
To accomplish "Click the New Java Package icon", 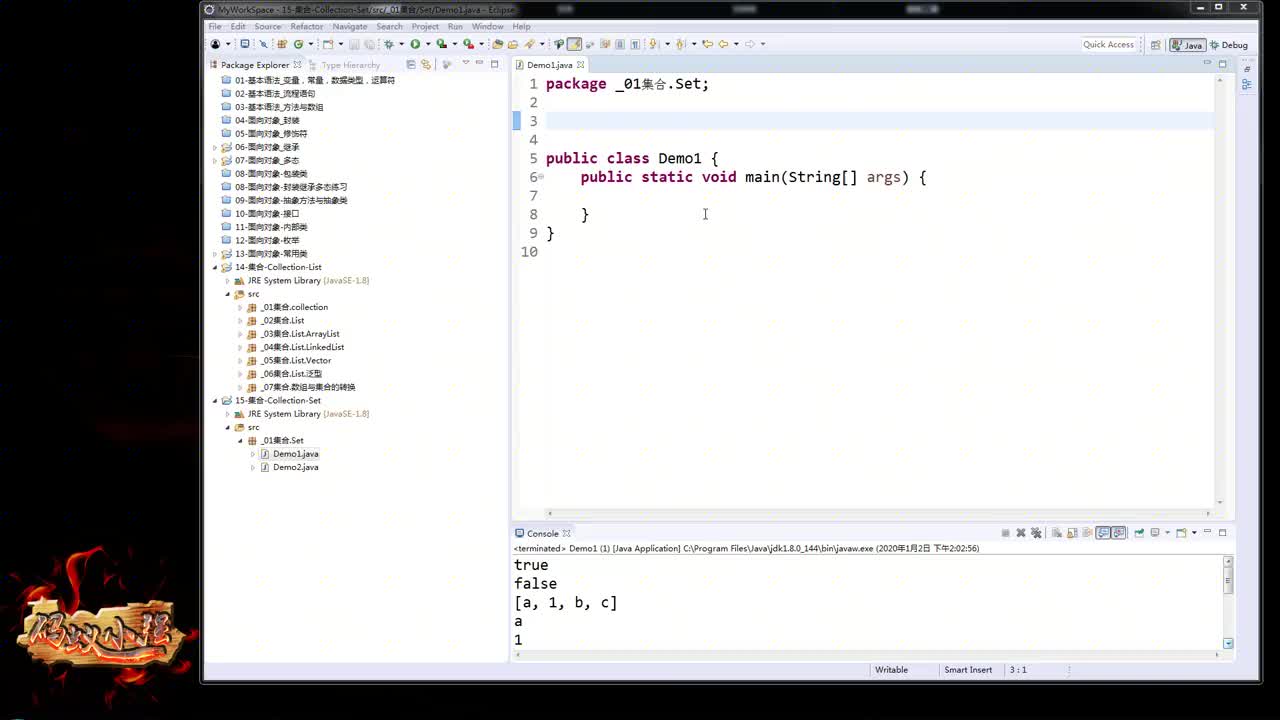I will tap(282, 44).
